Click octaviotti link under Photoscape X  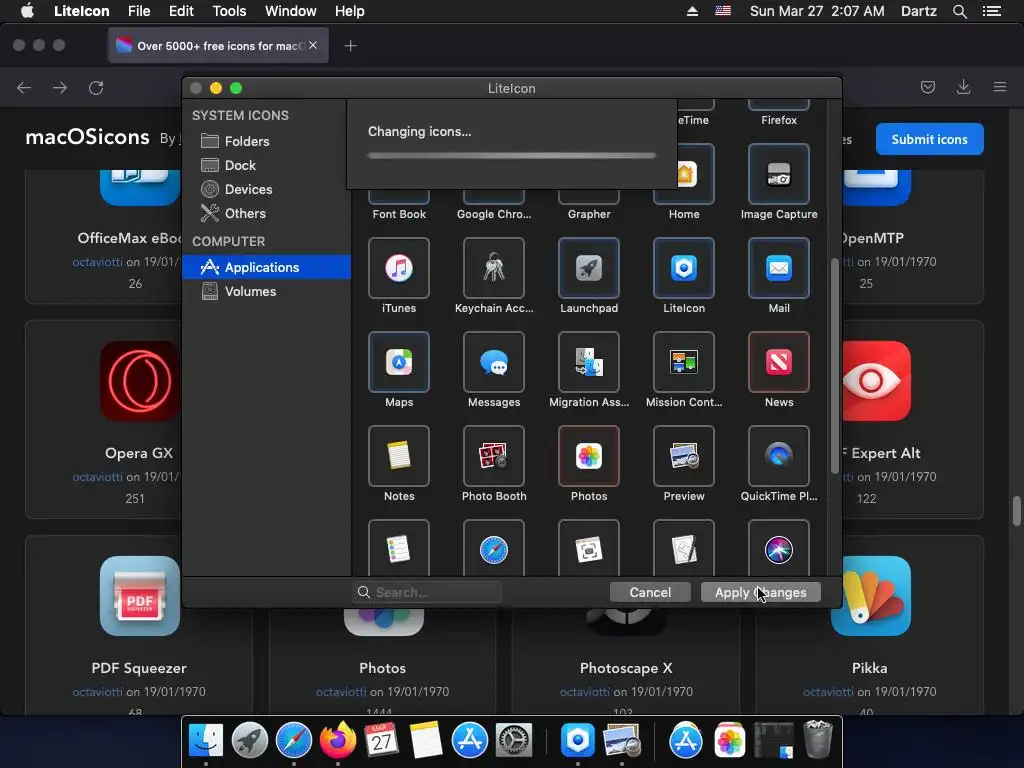584,692
